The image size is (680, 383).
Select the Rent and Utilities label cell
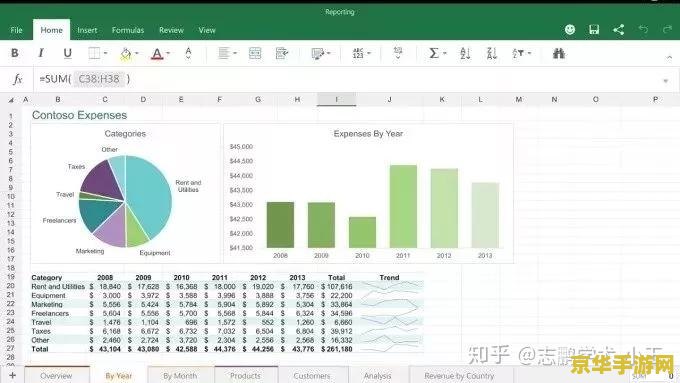click(58, 286)
